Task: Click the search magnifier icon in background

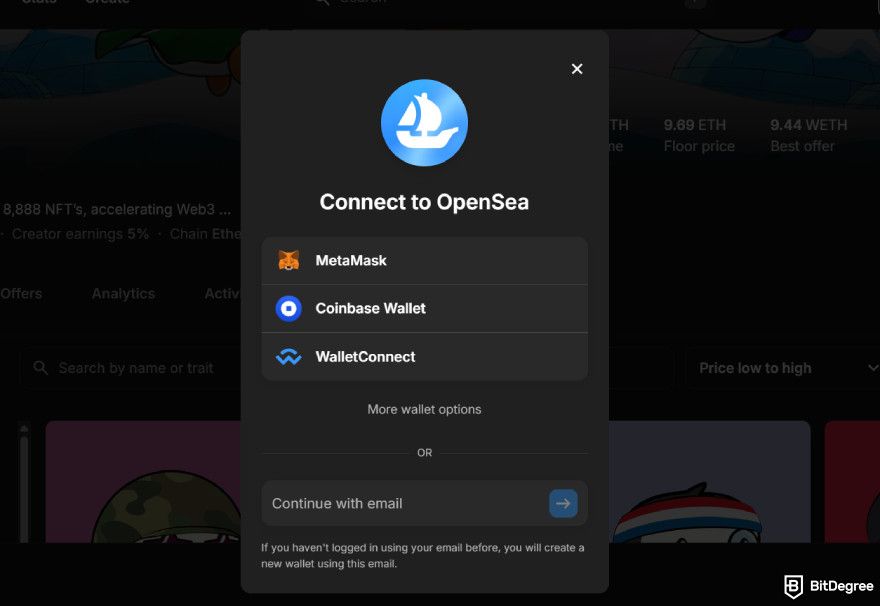Action: tap(40, 368)
